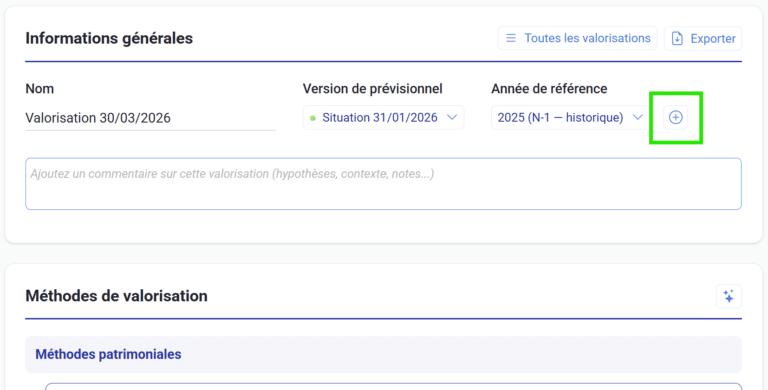Click the plus circle icon beside reference year
Image resolution: width=768 pixels, height=390 pixels.
(x=675, y=118)
